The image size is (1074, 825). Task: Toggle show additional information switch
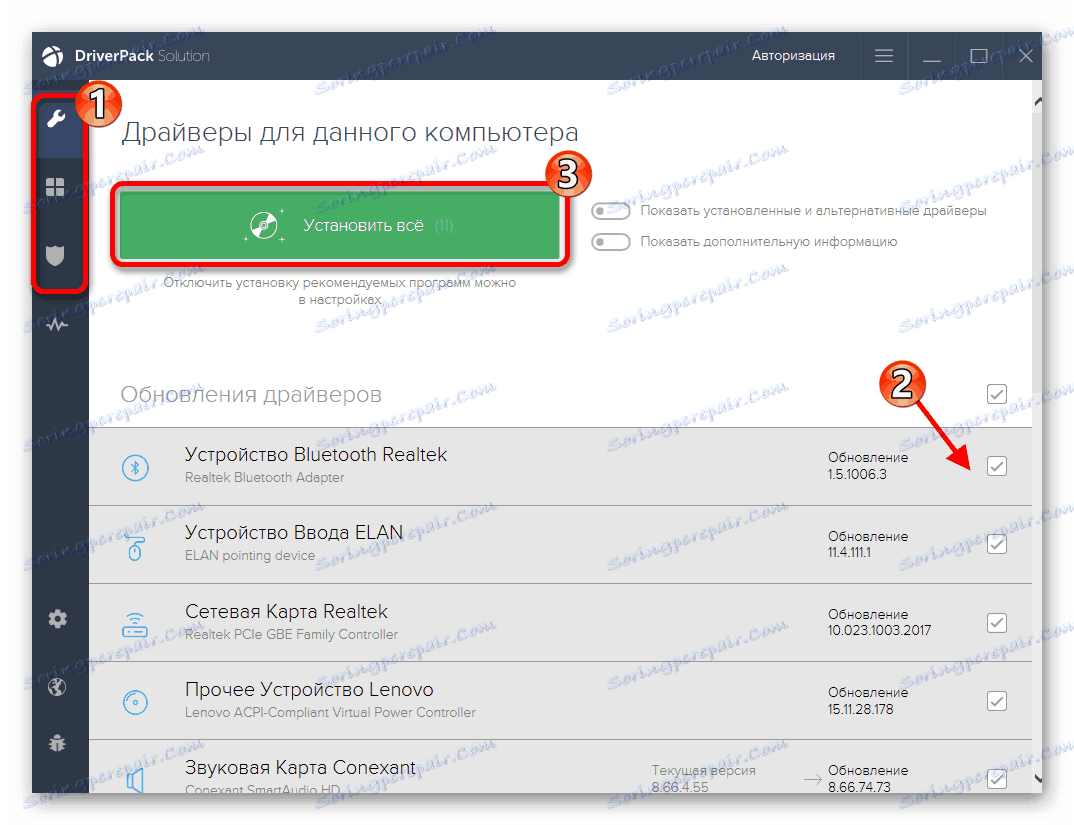(610, 242)
